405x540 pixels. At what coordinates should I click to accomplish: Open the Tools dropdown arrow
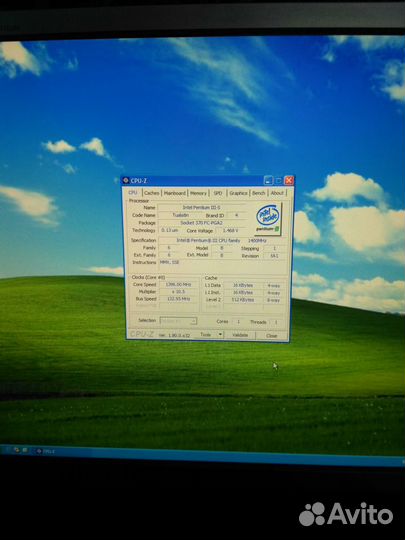[220, 334]
